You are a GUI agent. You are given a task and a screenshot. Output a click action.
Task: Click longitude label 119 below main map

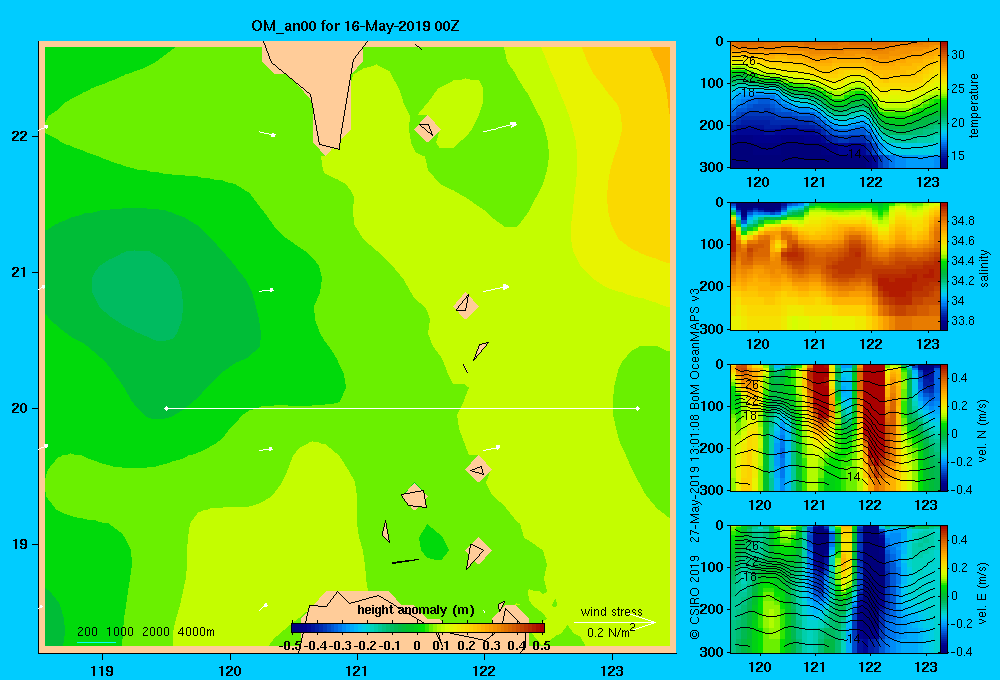tap(102, 670)
